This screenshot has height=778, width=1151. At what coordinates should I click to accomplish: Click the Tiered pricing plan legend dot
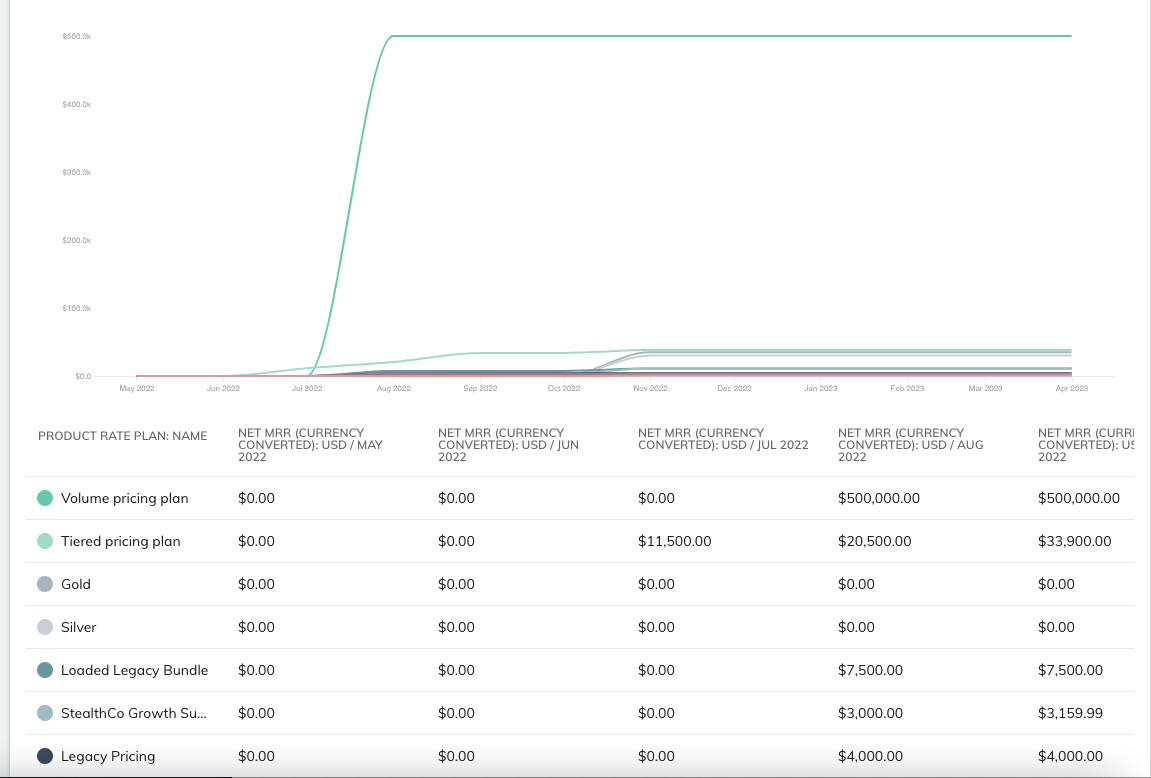click(45, 541)
